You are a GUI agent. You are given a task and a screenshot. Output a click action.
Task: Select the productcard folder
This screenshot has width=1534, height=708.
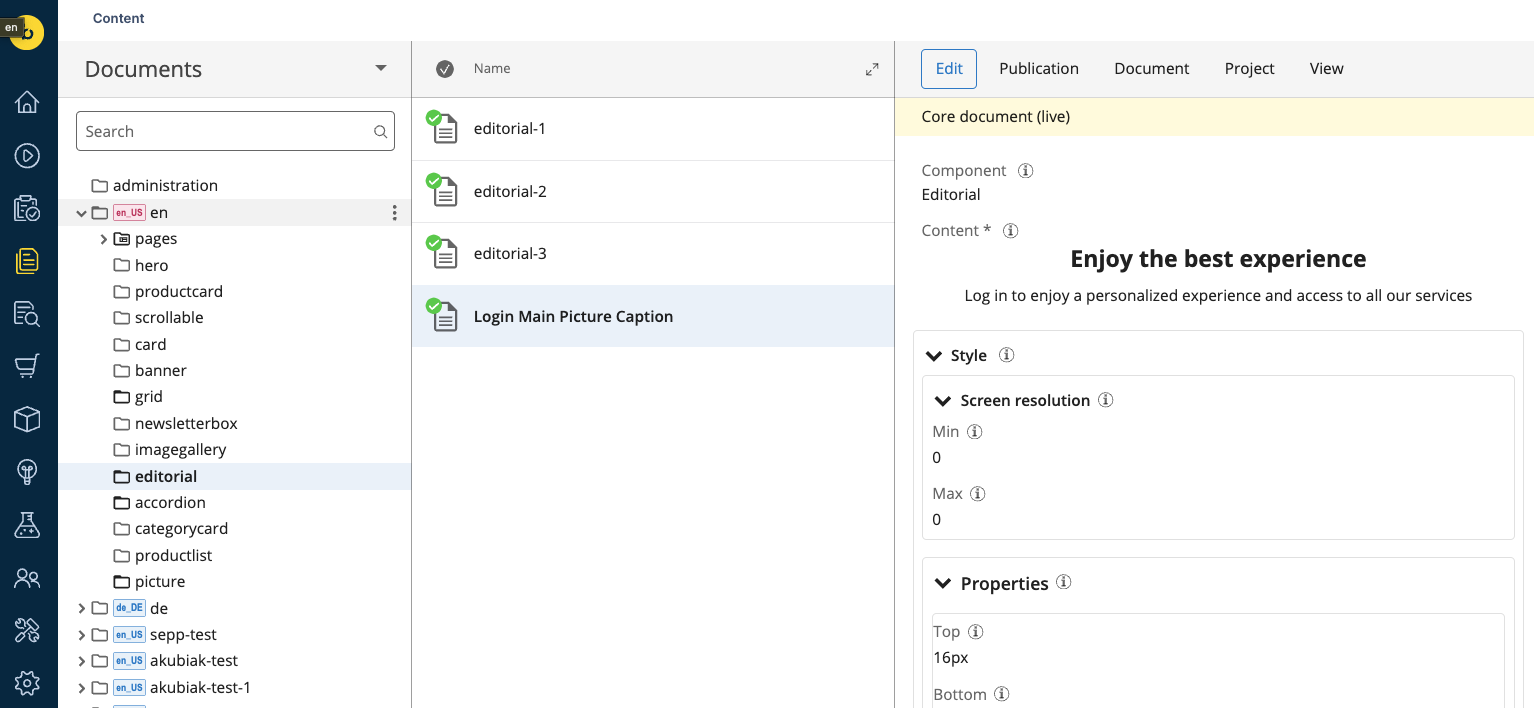coord(179,291)
